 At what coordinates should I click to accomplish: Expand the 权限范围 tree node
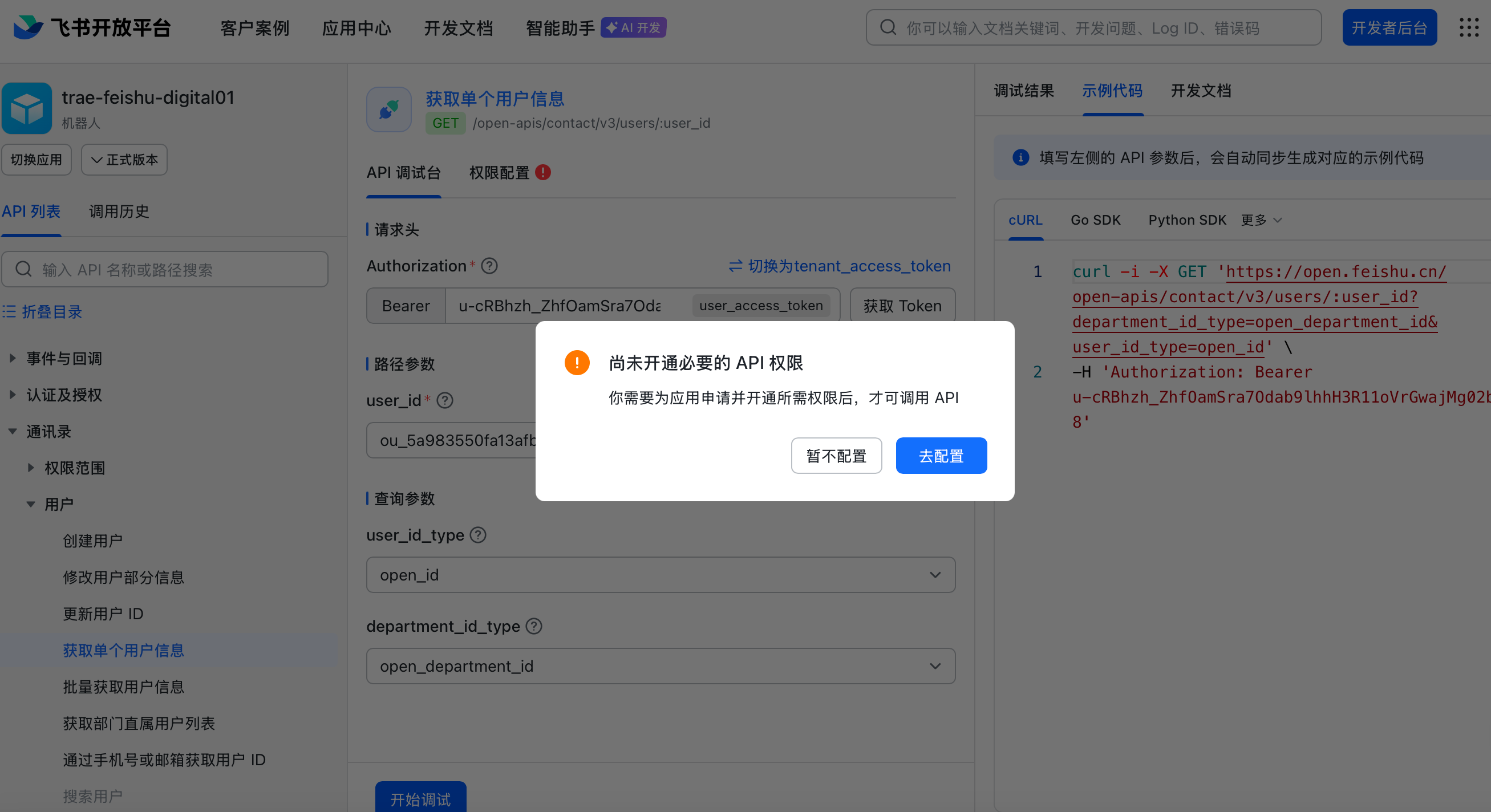point(31,468)
